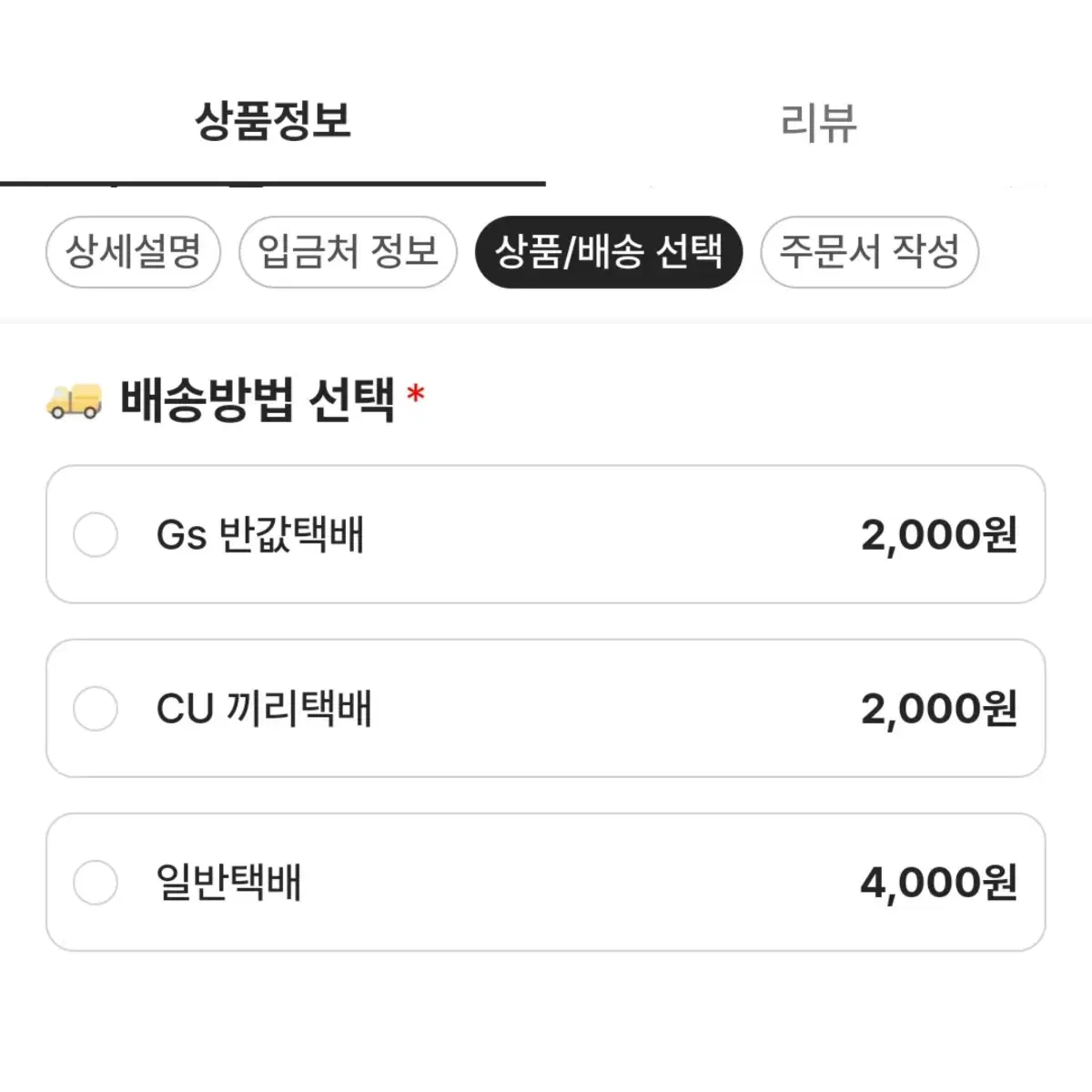This screenshot has width=1092, height=1092.
Task: Switch to the 상품정보 tab
Action: pos(273,121)
